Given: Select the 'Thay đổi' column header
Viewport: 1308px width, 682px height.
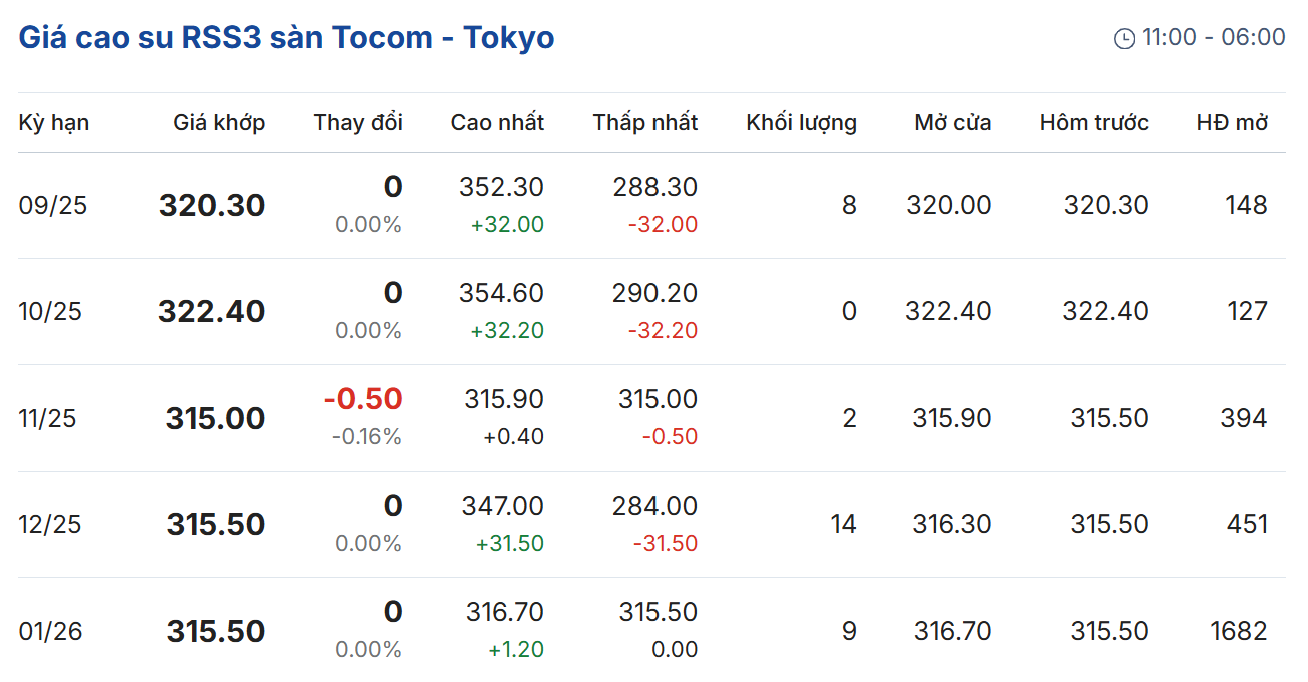Looking at the screenshot, I should click(358, 123).
